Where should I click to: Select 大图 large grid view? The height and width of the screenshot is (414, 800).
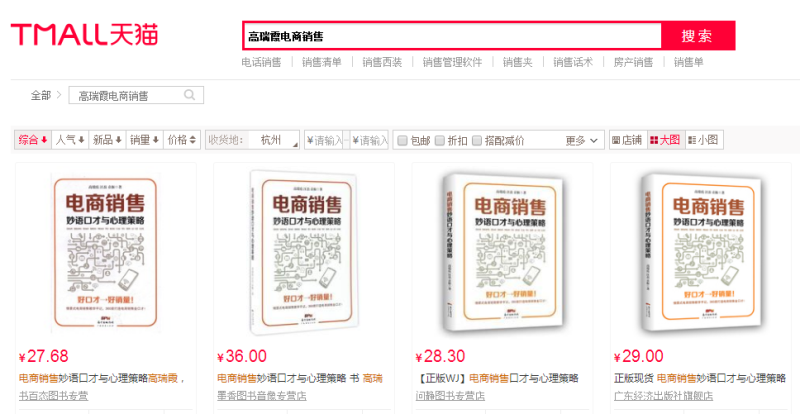pyautogui.click(x=665, y=140)
